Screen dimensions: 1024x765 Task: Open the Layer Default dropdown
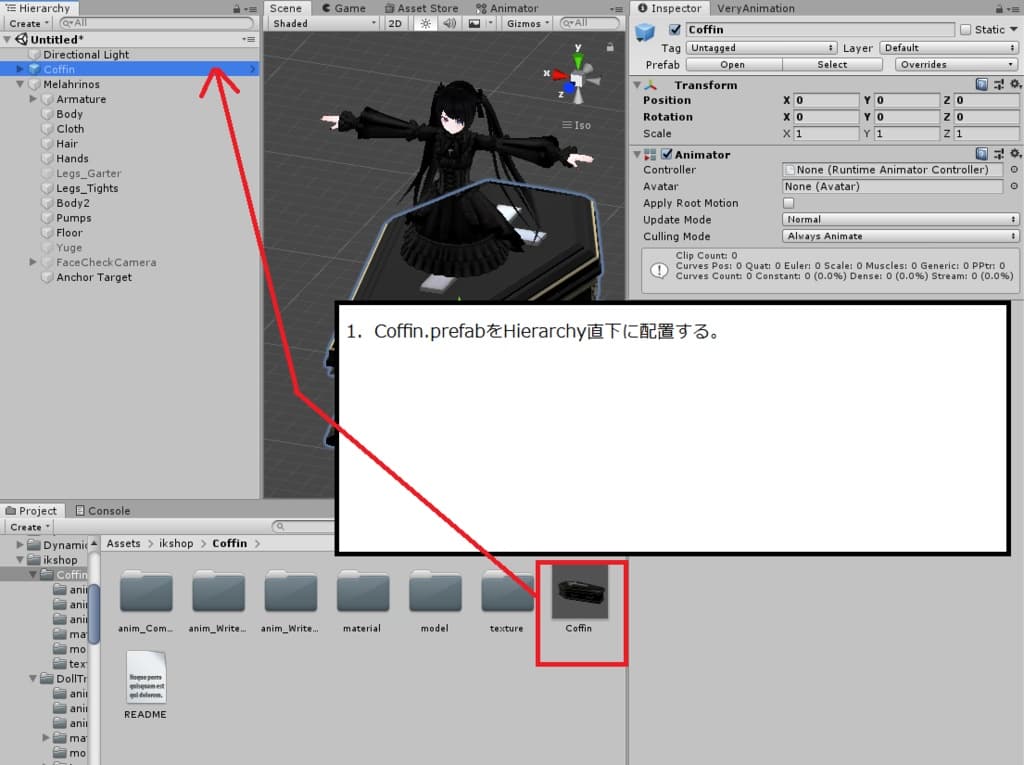point(949,48)
